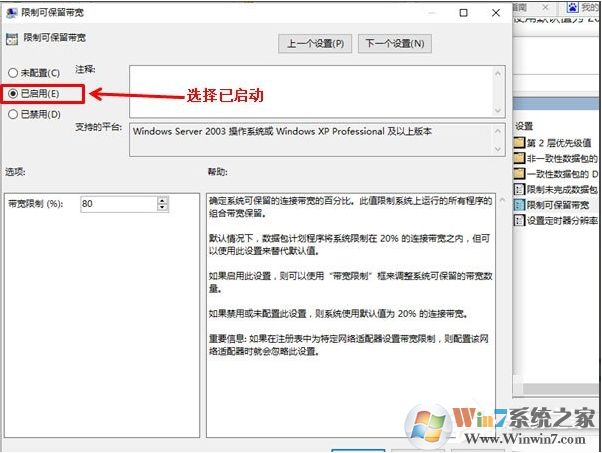Screen dimensions: 602x453
Task: Select the 已启用(E) radio button
Action: [13, 93]
